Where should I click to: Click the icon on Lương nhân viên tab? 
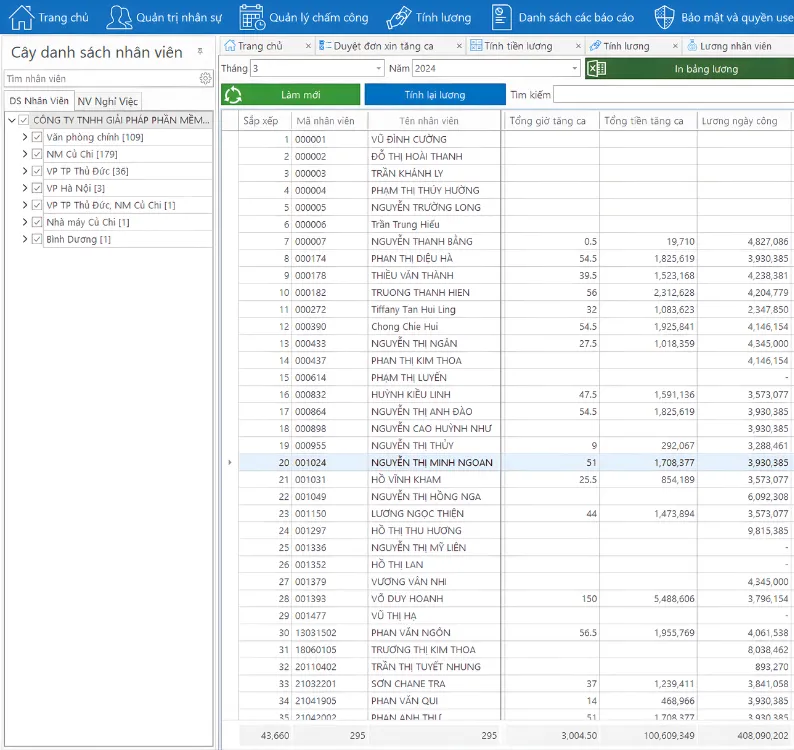(x=692, y=46)
